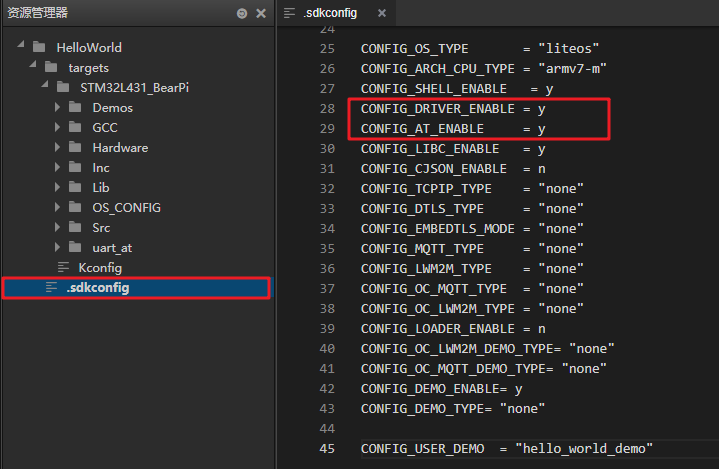Collapse the STM32L431_BearPi folder arrow
This screenshot has height=469, width=719.
click(44, 84)
